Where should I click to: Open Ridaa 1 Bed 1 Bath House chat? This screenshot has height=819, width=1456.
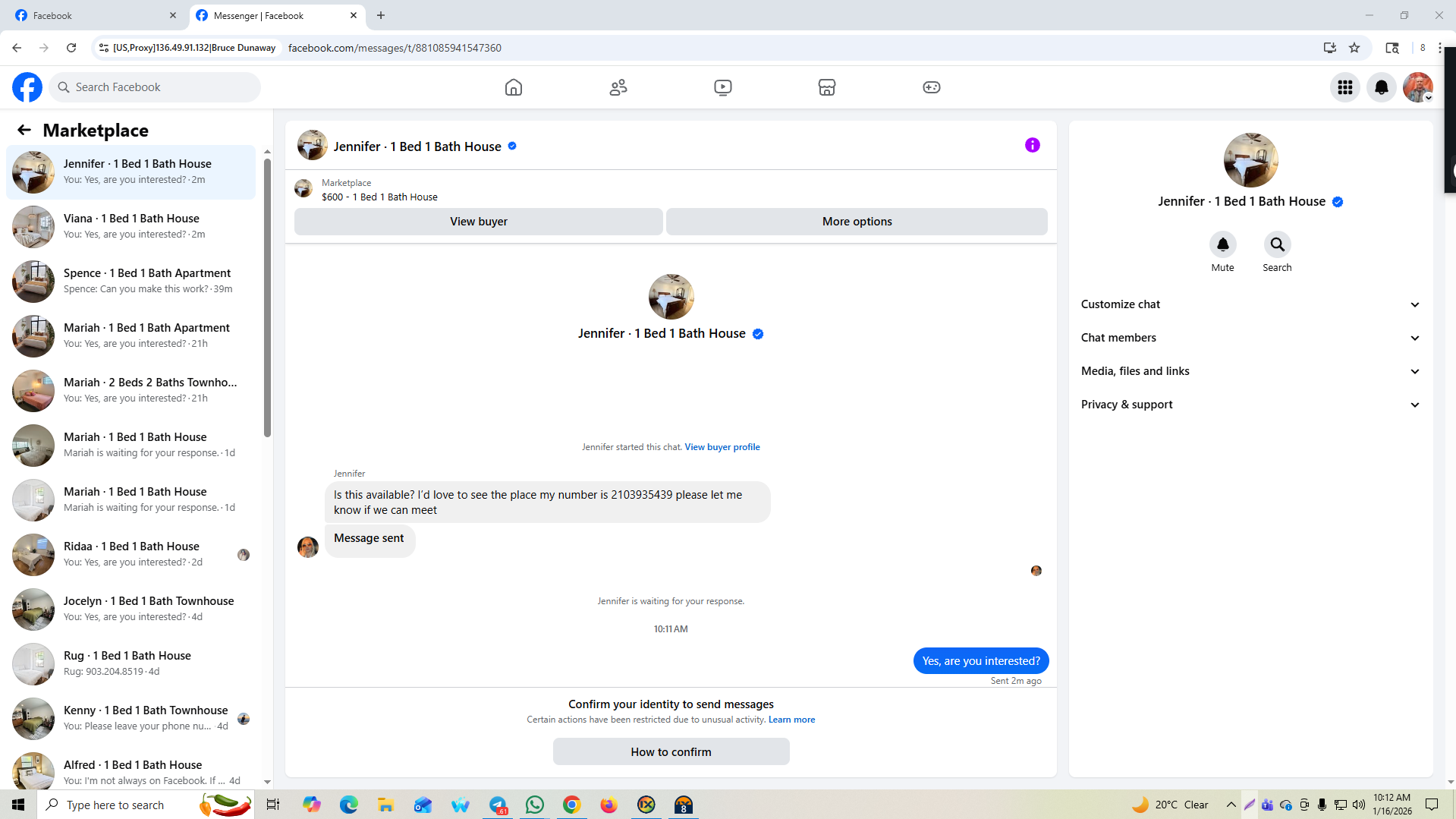(131, 555)
